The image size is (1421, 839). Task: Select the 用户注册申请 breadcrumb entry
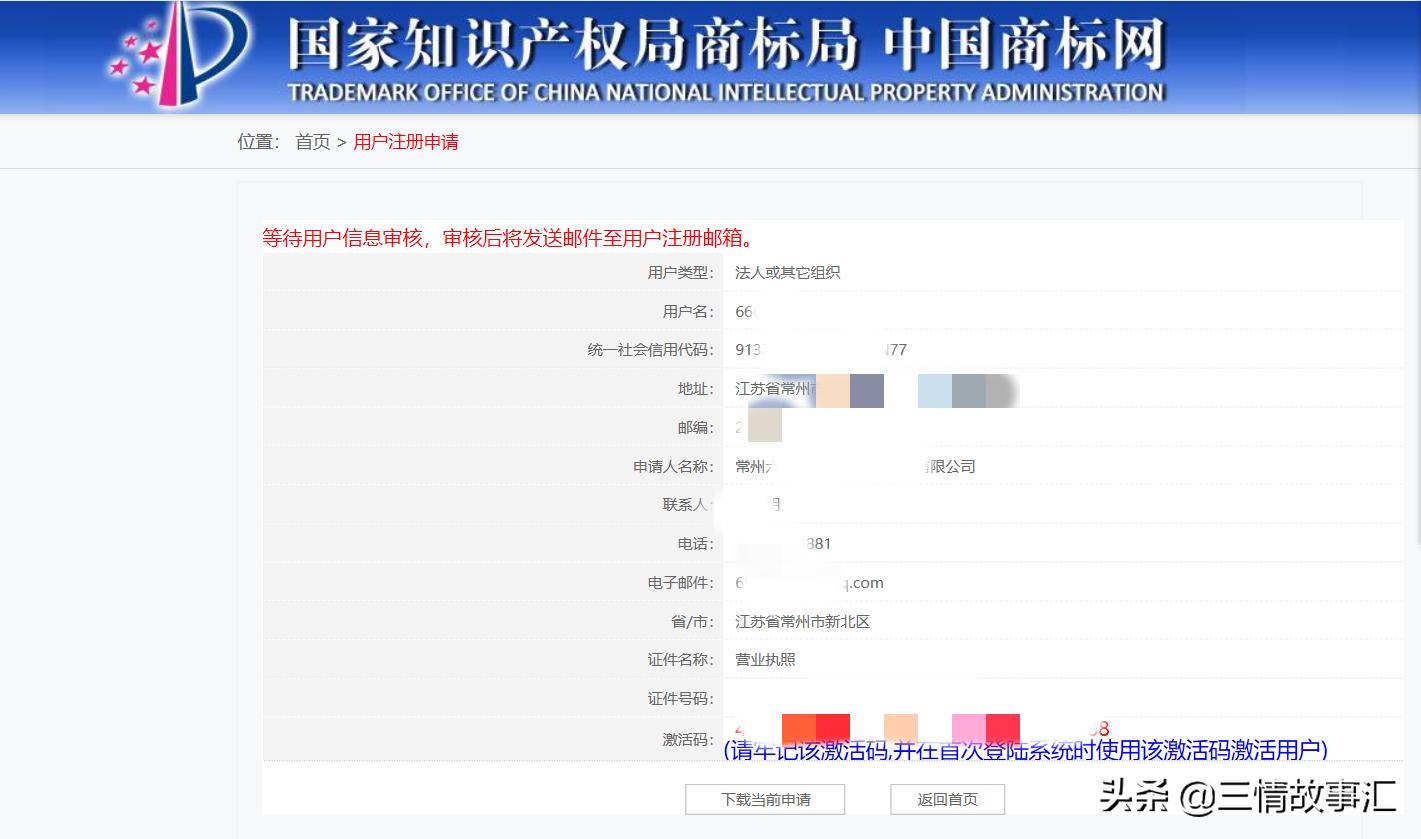[x=404, y=141]
